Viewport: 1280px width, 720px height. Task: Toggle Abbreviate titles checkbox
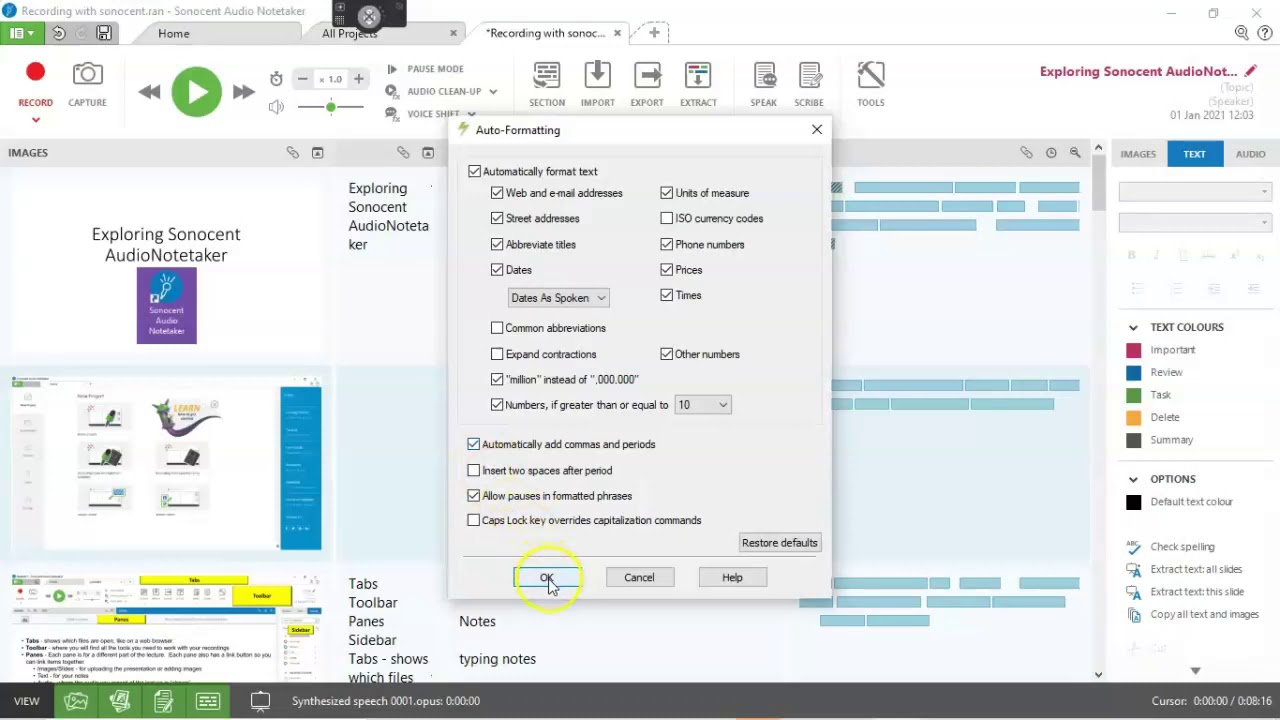tap(497, 244)
